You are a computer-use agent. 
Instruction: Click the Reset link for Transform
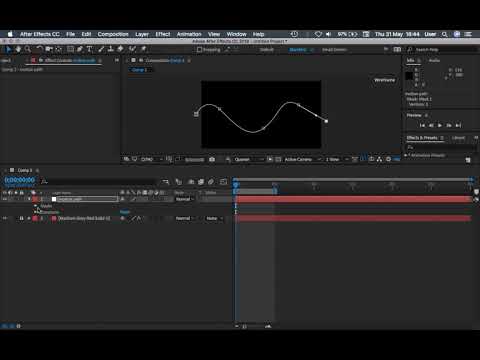125,212
